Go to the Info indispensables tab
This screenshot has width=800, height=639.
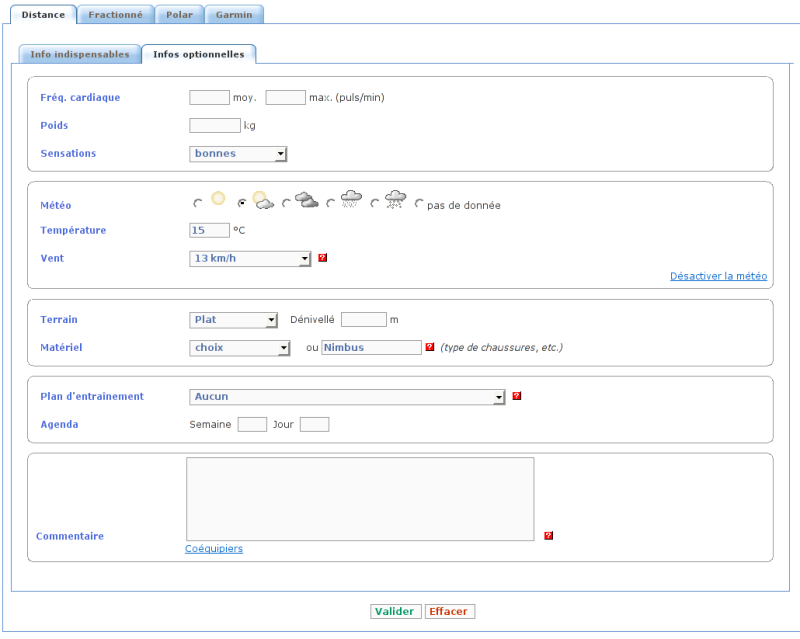pos(80,54)
